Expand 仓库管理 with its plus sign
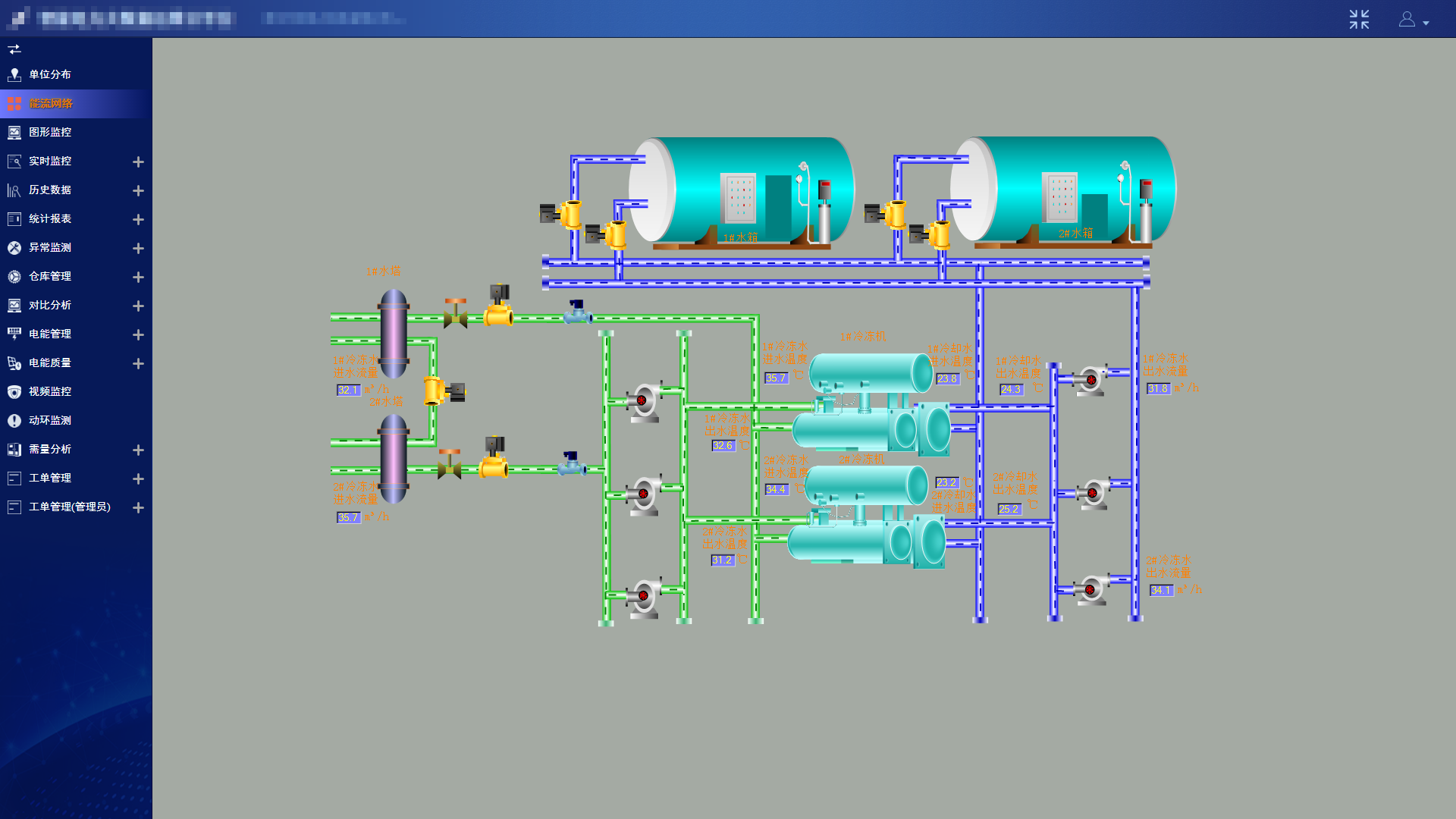The width and height of the screenshot is (1456, 819). coord(138,277)
